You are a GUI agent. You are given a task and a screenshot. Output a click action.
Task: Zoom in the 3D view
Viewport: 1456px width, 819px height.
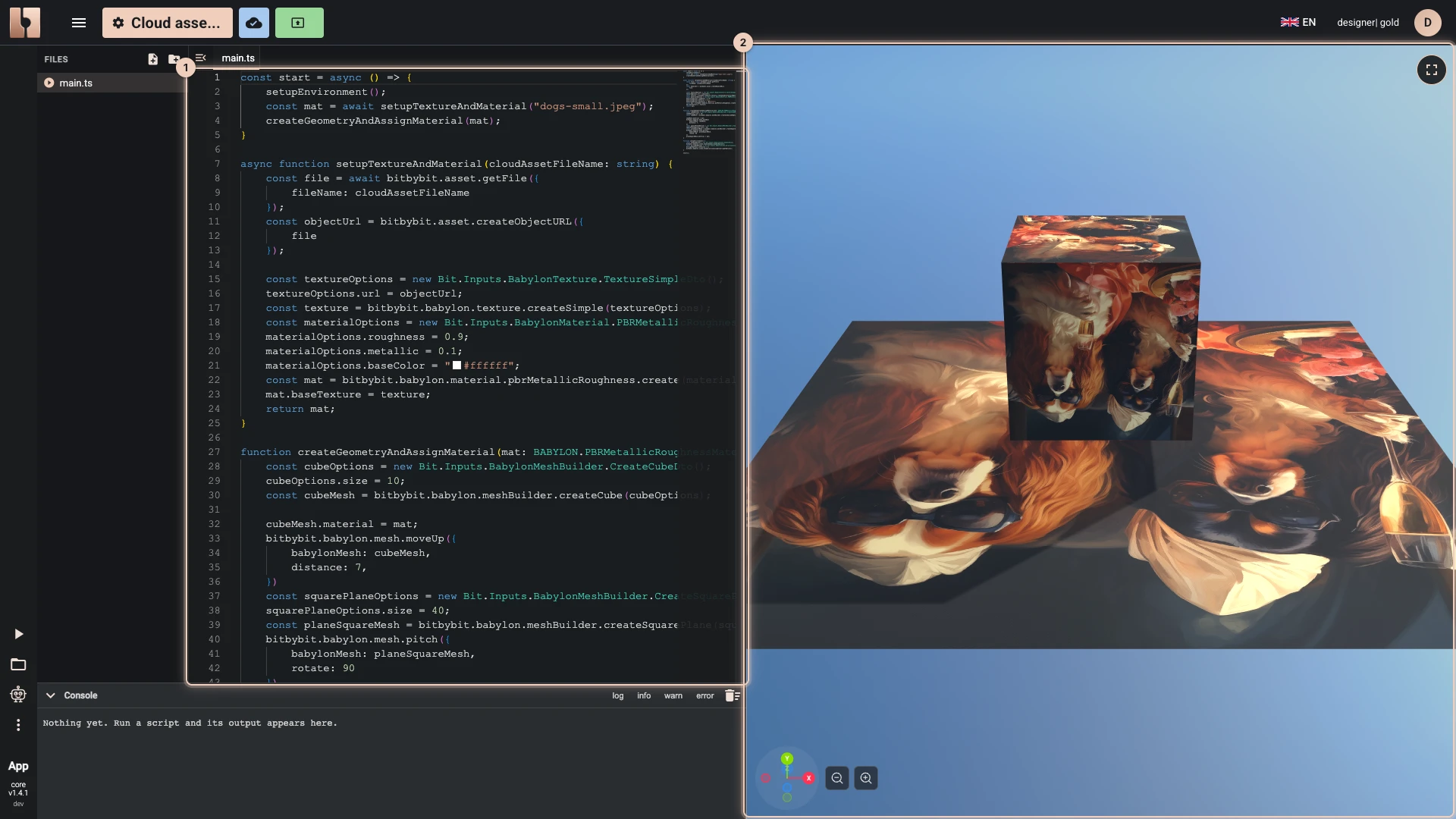[x=866, y=778]
